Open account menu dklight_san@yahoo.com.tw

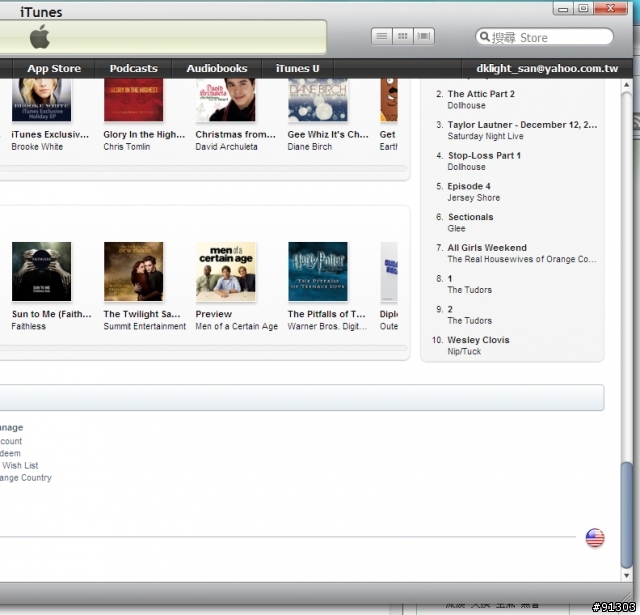(x=547, y=68)
